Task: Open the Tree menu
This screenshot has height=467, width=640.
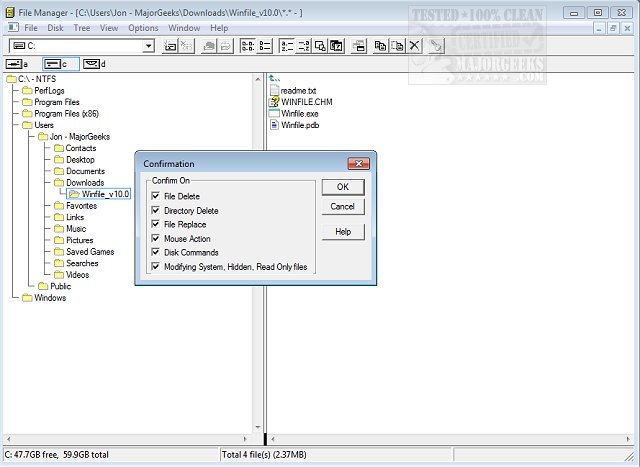Action: 82,28
